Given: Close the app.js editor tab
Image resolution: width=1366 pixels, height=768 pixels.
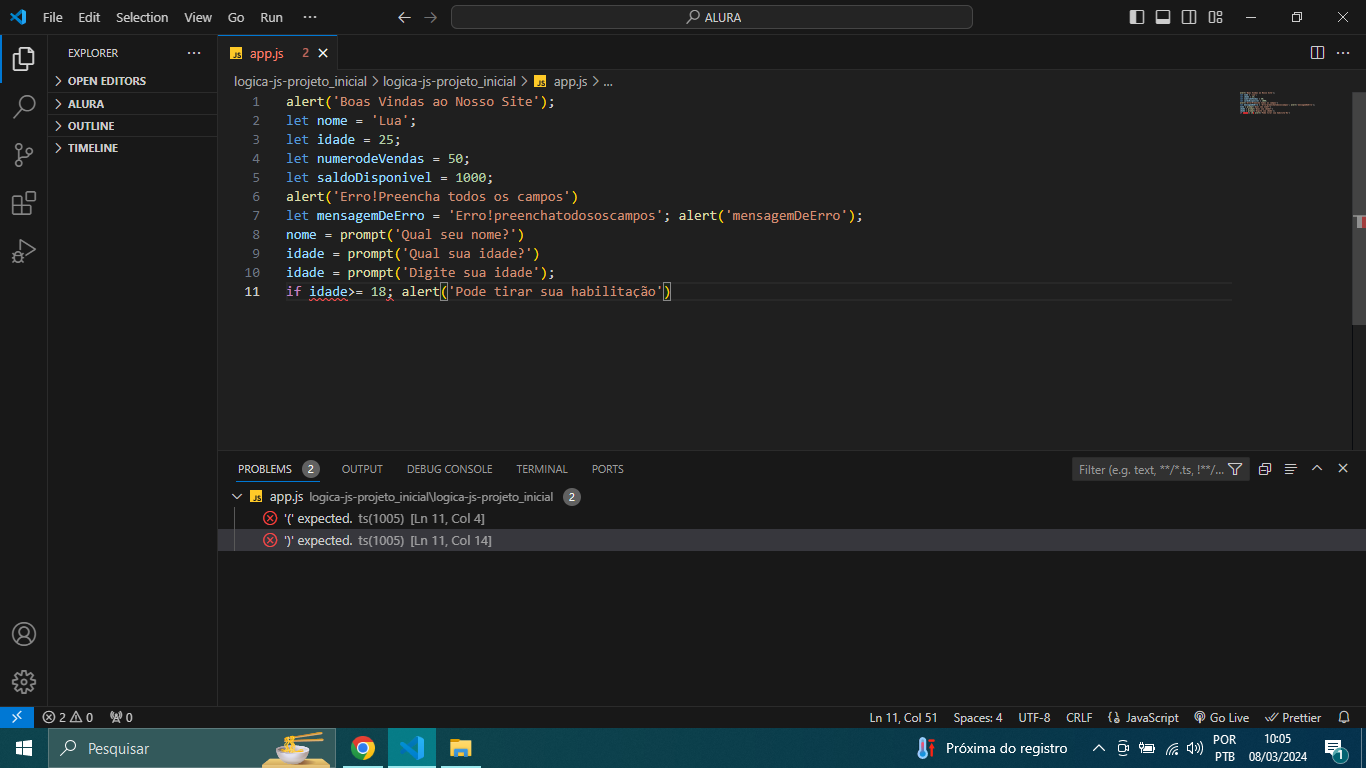Looking at the screenshot, I should [x=323, y=54].
